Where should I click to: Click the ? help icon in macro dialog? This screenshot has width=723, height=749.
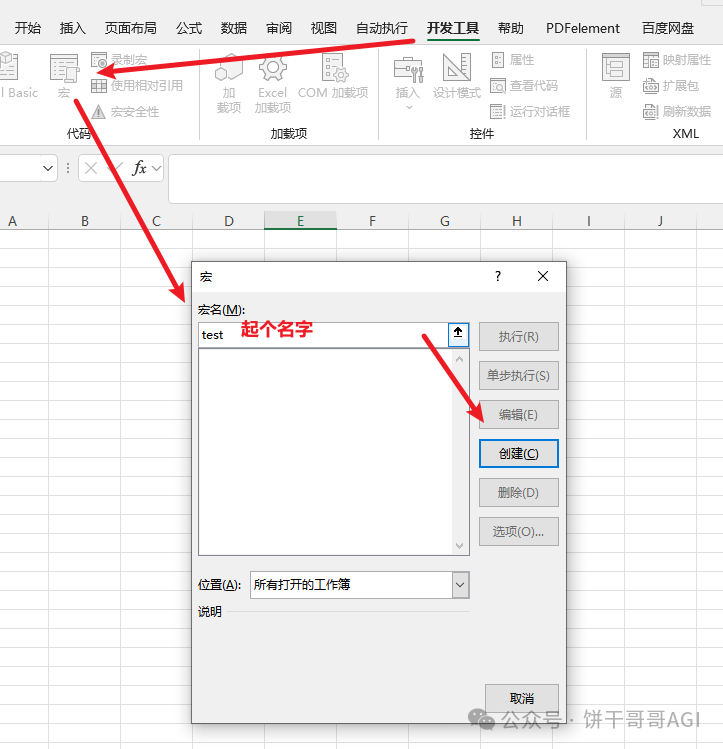click(x=498, y=276)
